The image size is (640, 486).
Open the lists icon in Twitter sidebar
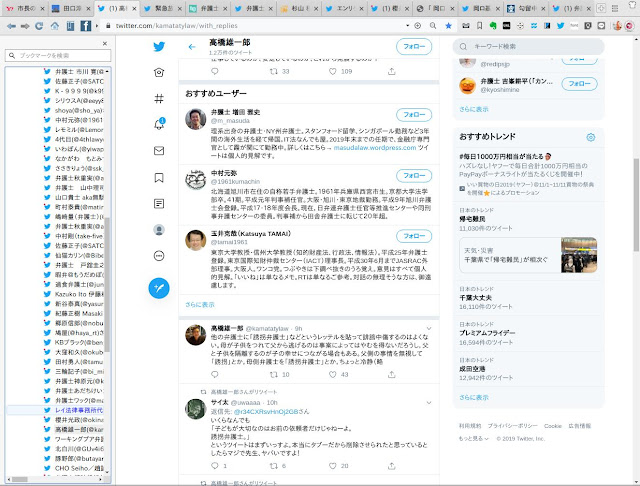coord(159,204)
